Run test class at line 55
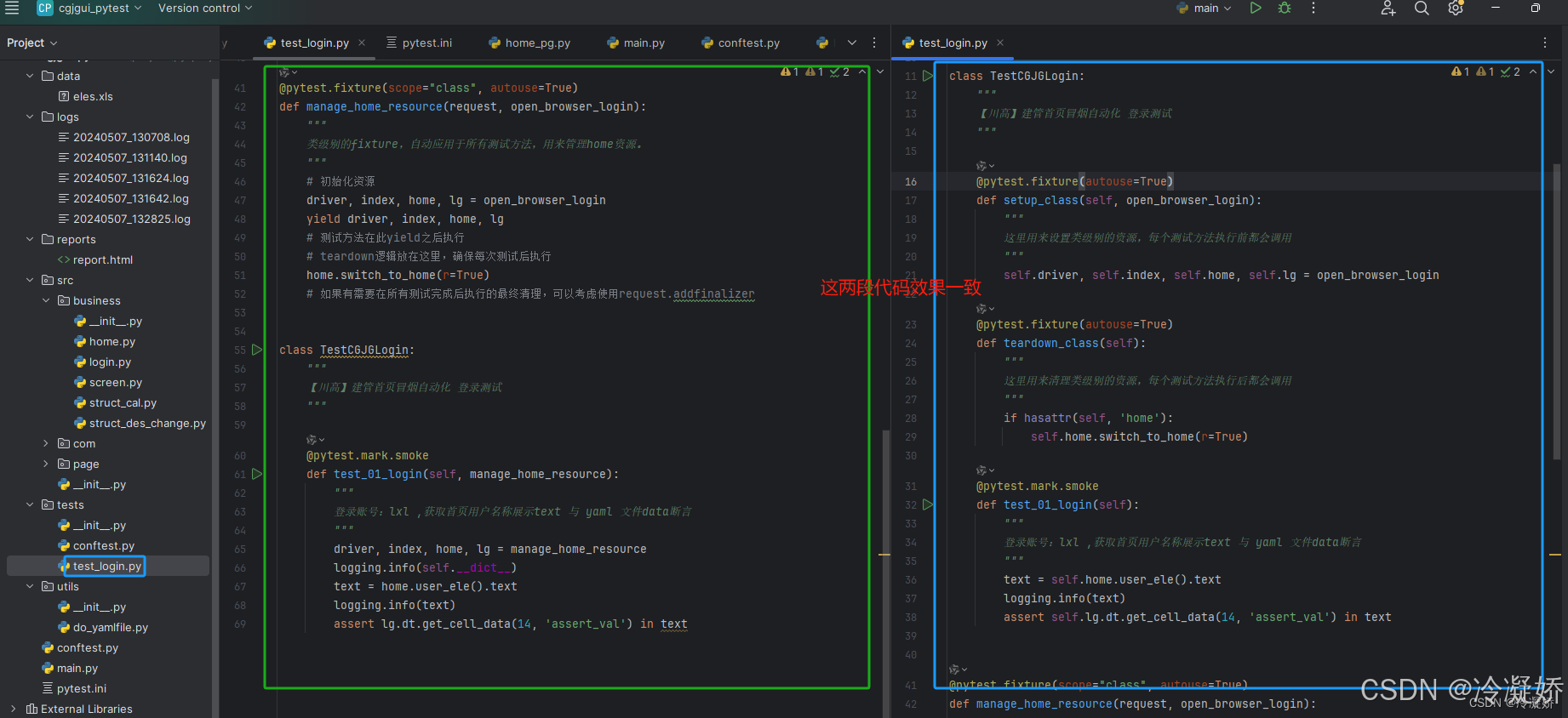This screenshot has height=718, width=1568. [257, 350]
